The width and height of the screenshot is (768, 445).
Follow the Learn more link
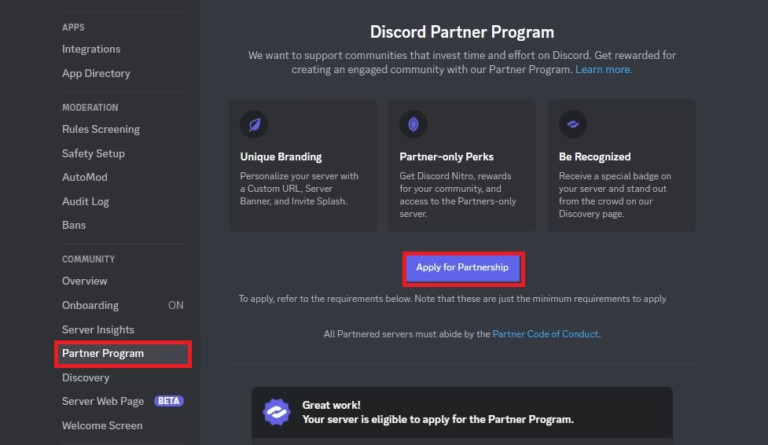pos(603,70)
